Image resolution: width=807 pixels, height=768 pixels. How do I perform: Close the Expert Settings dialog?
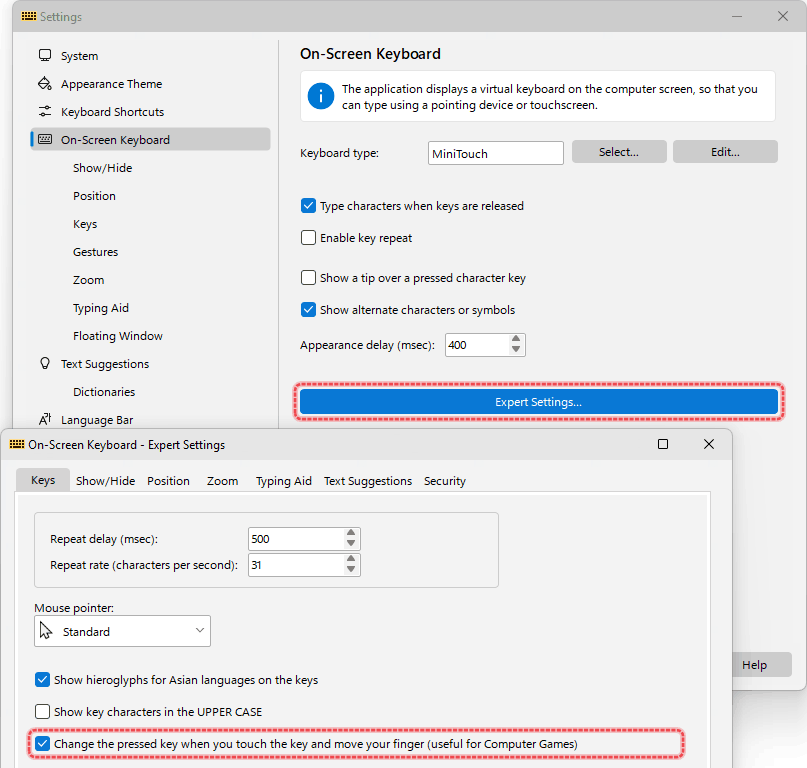(x=709, y=444)
